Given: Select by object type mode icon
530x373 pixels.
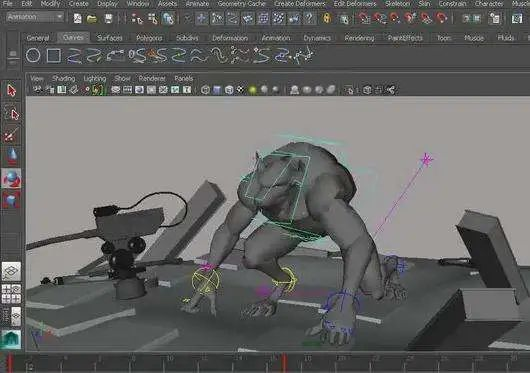Looking at the screenshot, I should (152, 19).
